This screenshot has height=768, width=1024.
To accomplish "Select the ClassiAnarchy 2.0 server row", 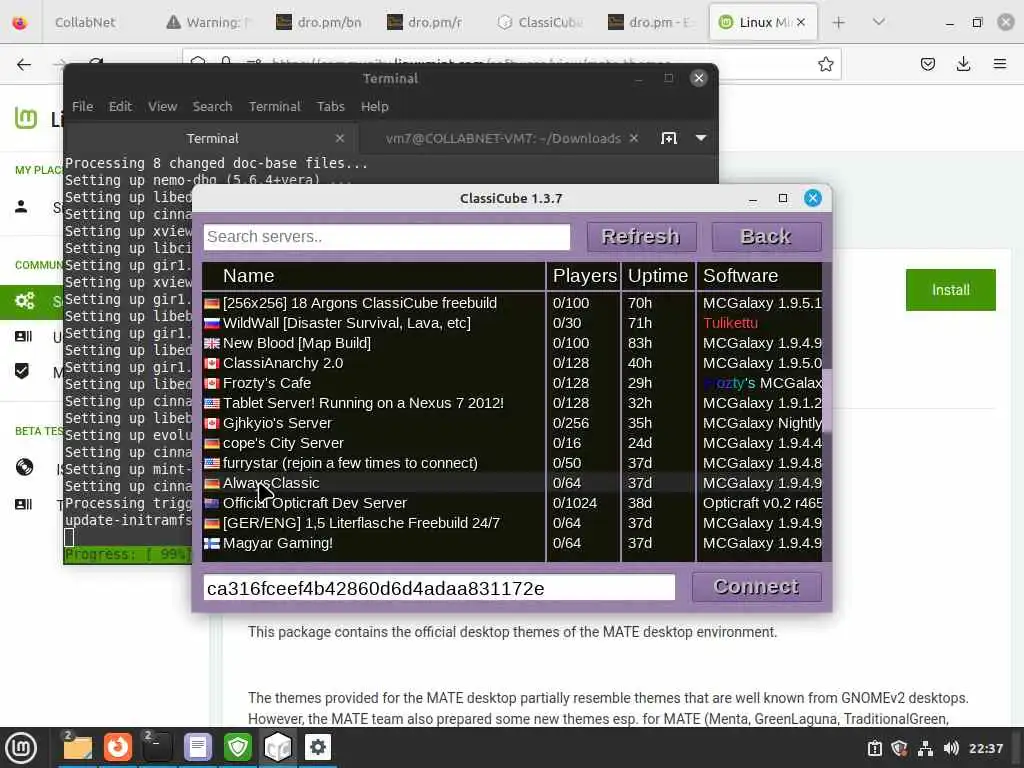I will coord(512,363).
